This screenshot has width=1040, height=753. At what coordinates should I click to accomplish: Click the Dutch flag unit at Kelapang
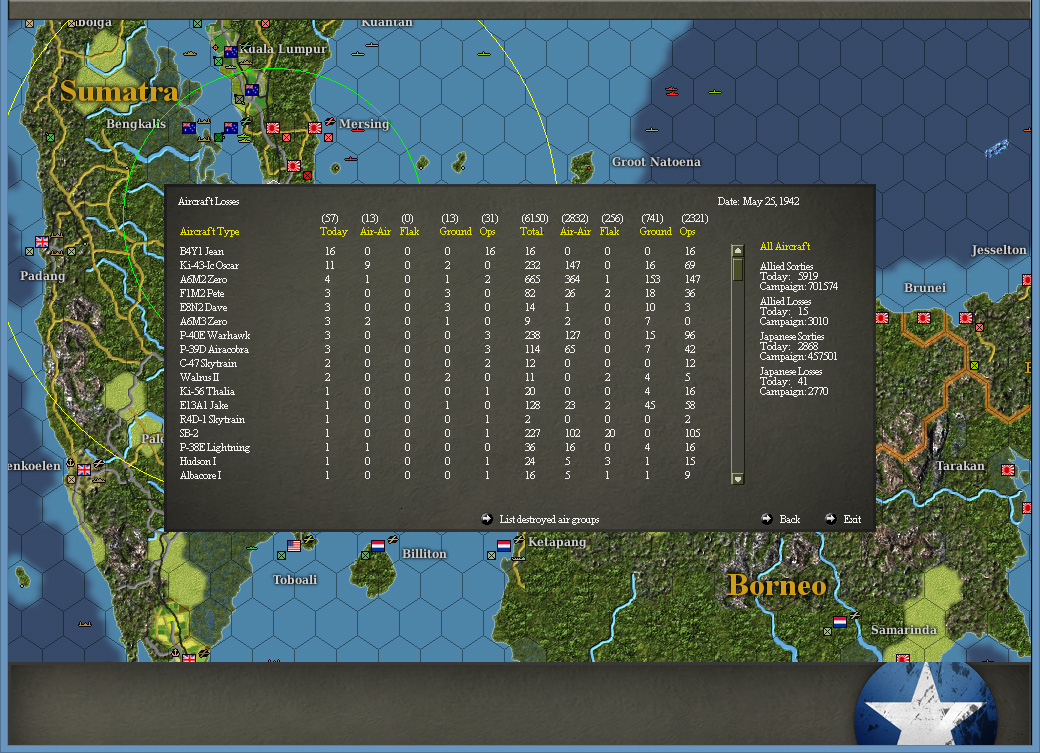pyautogui.click(x=503, y=545)
